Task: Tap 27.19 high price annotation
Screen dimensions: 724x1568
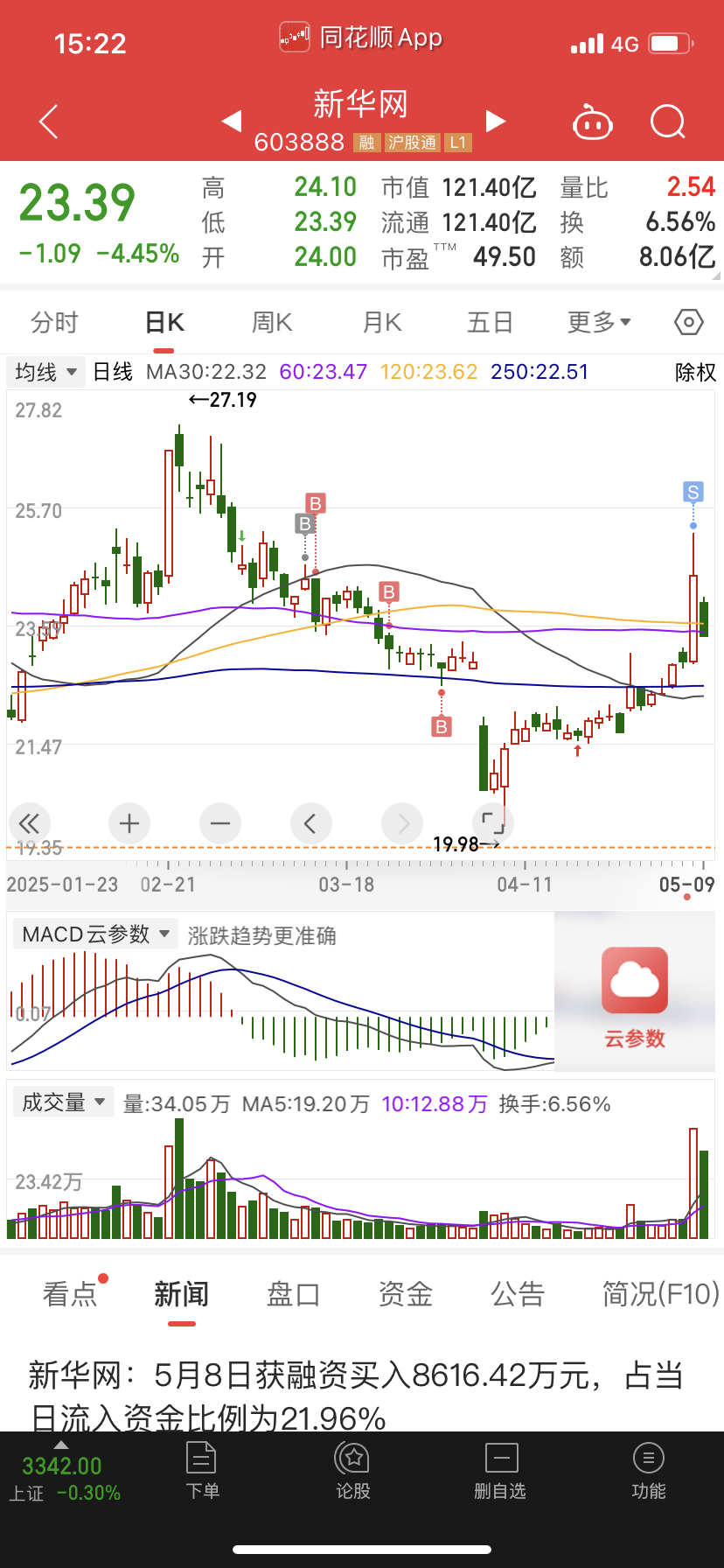Action: click(223, 400)
